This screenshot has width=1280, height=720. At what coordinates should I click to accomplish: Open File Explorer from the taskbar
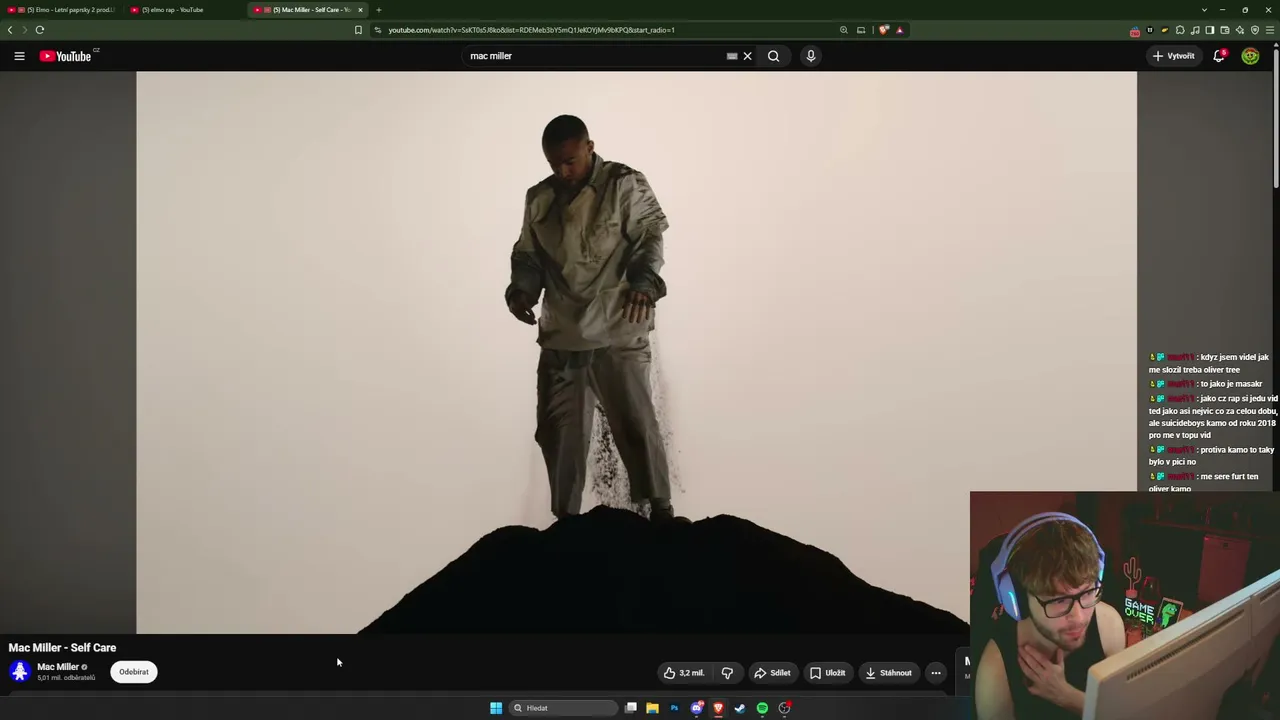(x=652, y=708)
